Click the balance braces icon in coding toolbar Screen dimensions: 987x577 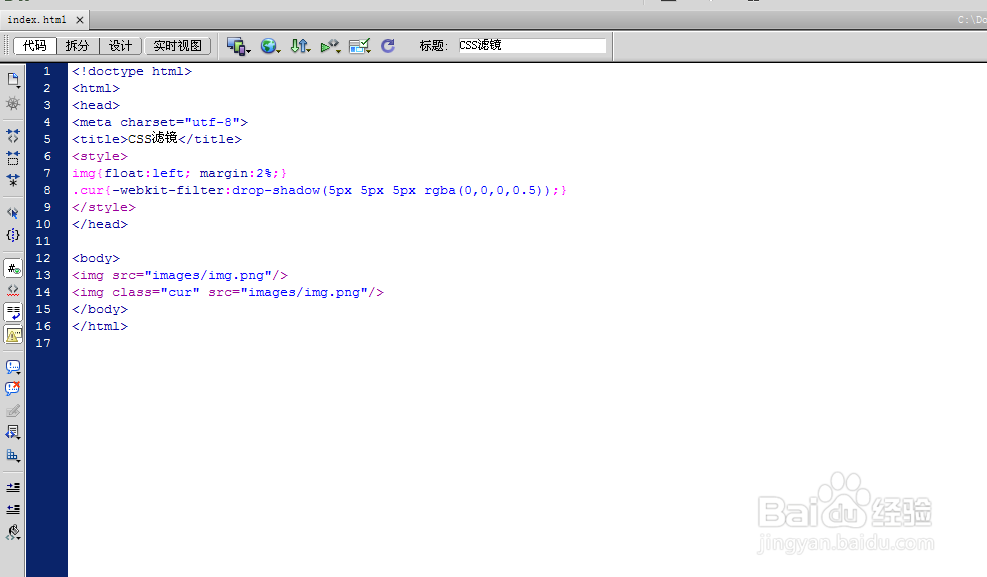[x=13, y=235]
